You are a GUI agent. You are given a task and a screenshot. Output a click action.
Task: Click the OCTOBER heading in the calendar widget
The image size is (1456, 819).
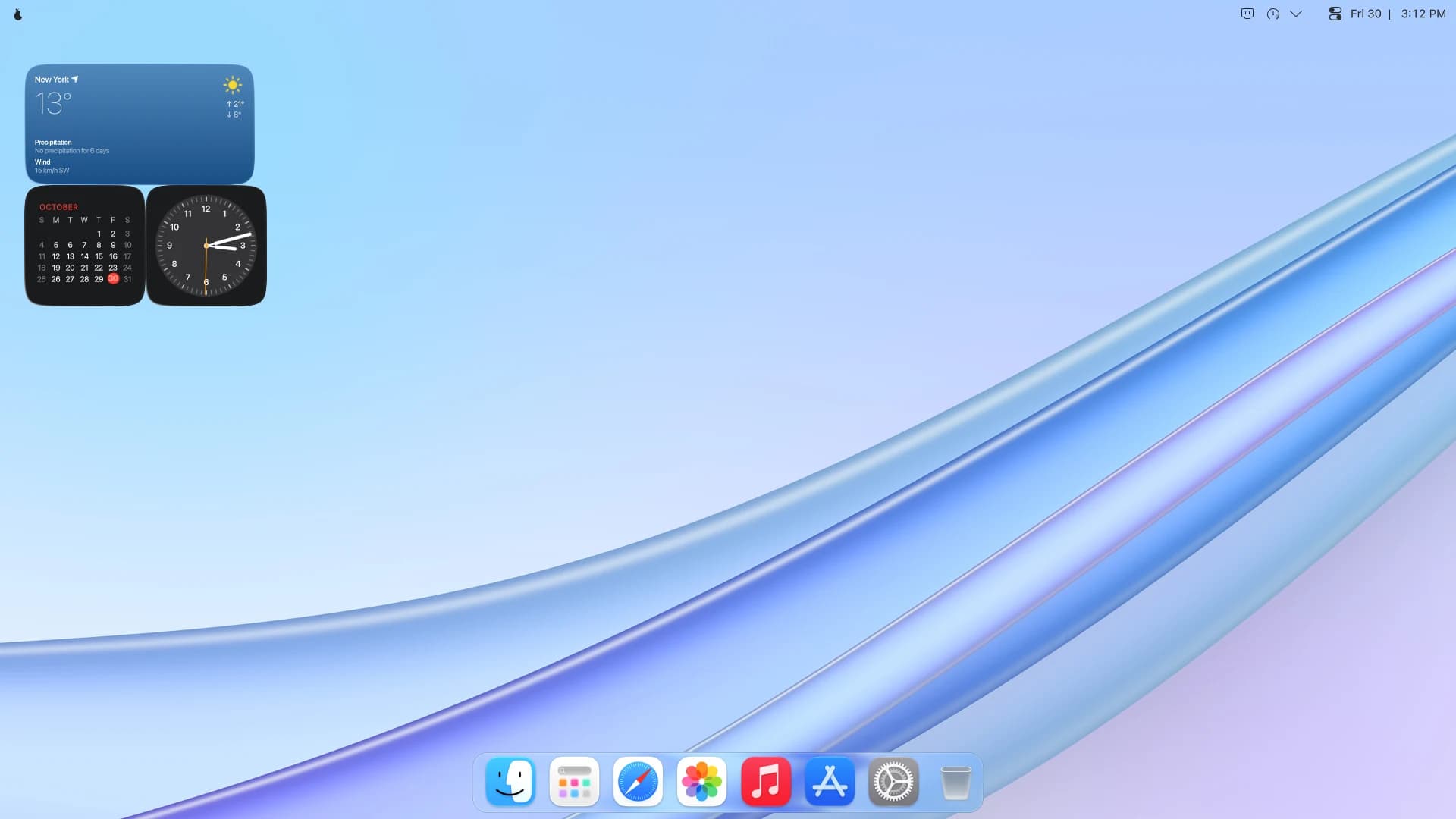tap(58, 207)
